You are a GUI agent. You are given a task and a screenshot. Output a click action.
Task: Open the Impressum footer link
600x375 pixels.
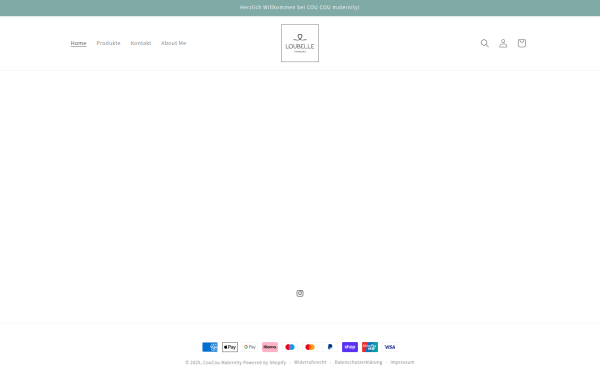(402, 362)
